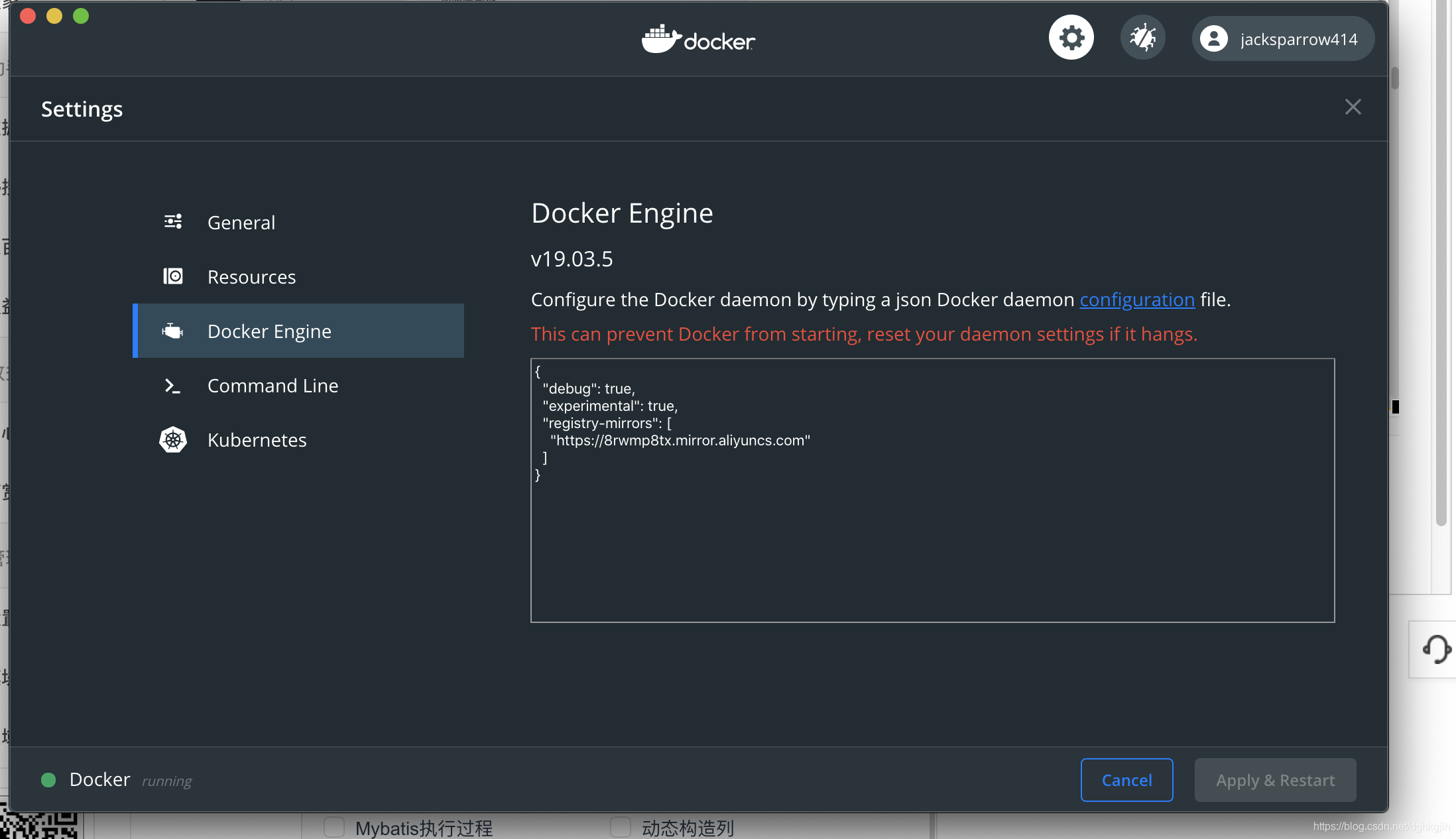1456x839 pixels.
Task: Click the headset support icon in background window
Action: (x=1436, y=649)
